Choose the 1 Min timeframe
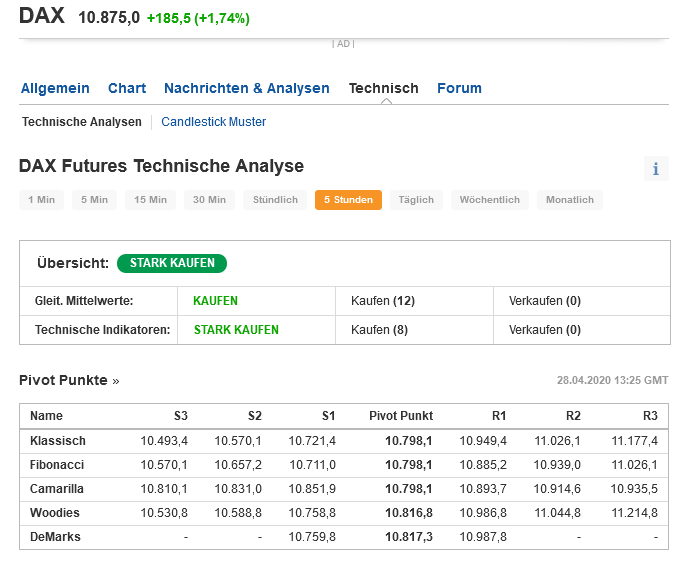This screenshot has height=570, width=681. tap(42, 200)
